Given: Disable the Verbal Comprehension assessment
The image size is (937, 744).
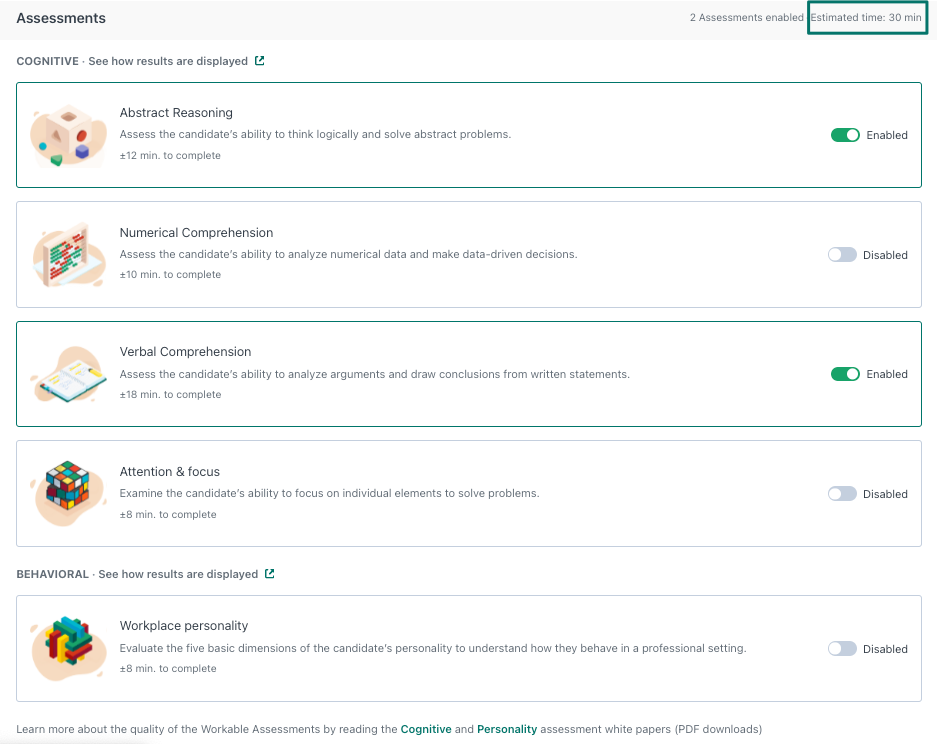Looking at the screenshot, I should (x=845, y=373).
